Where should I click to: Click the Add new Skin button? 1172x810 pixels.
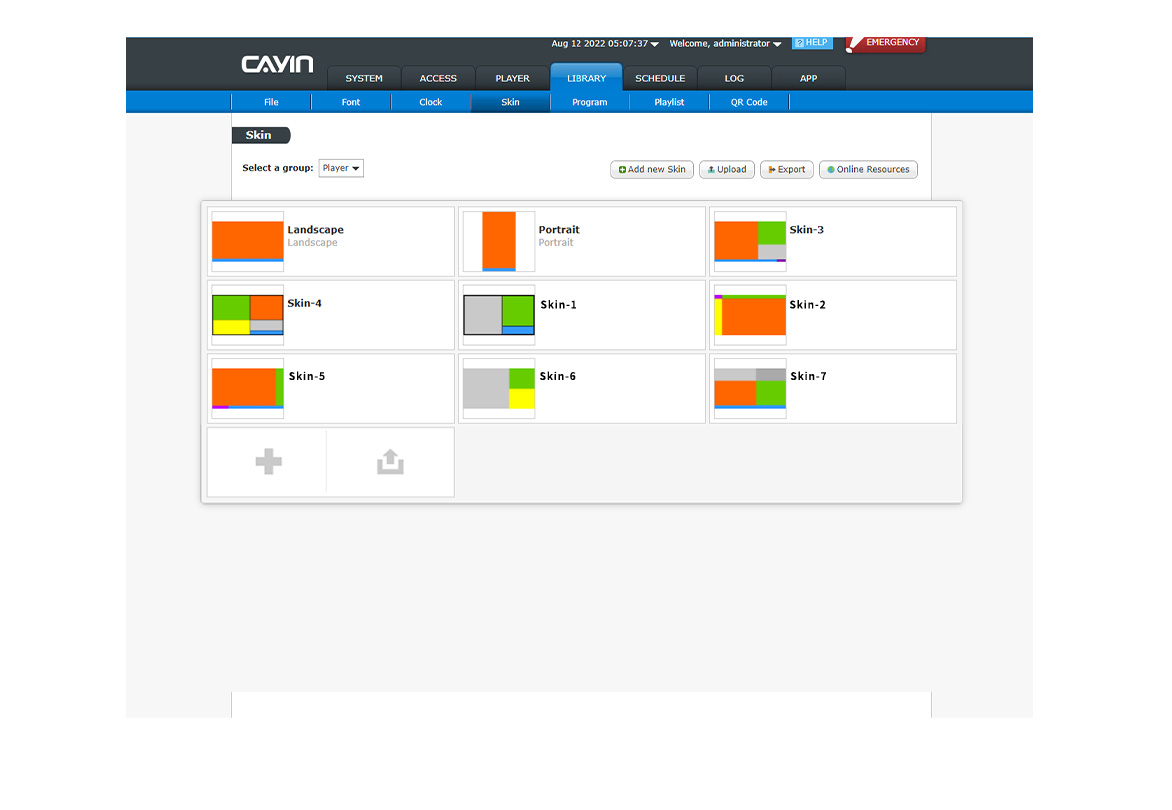pos(652,170)
